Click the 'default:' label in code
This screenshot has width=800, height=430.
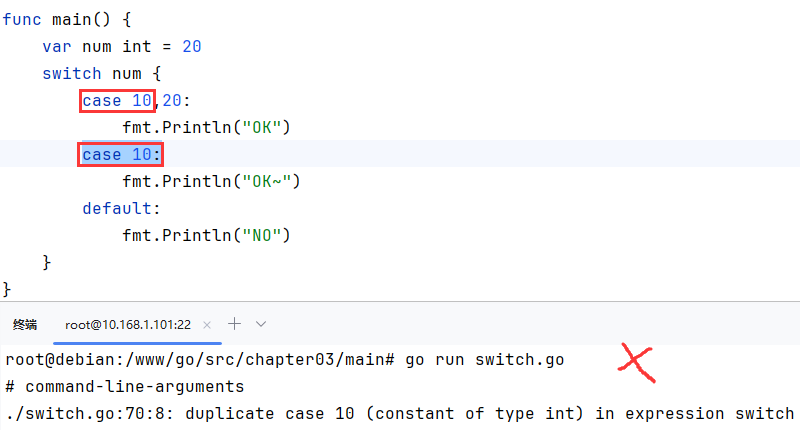coord(121,208)
